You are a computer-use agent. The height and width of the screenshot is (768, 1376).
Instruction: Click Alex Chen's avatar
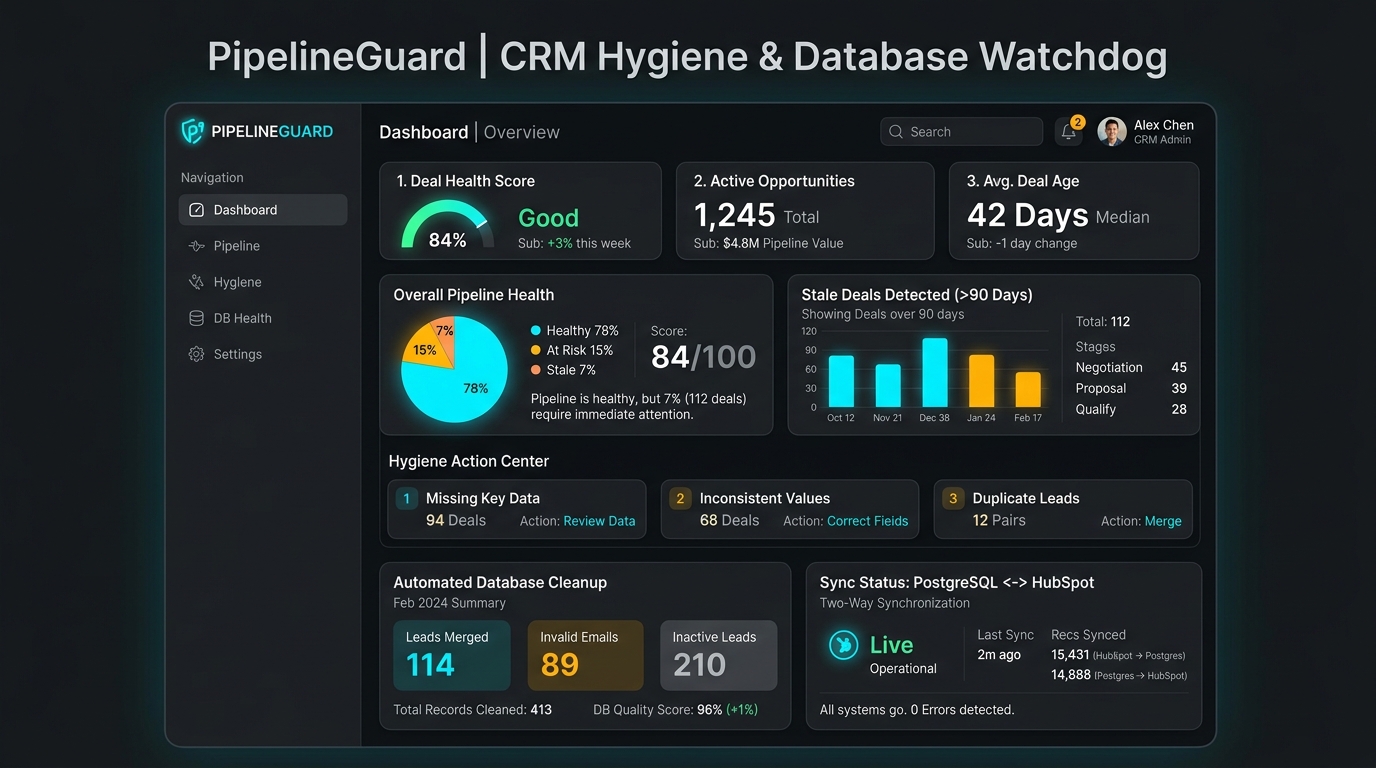pyautogui.click(x=1112, y=132)
